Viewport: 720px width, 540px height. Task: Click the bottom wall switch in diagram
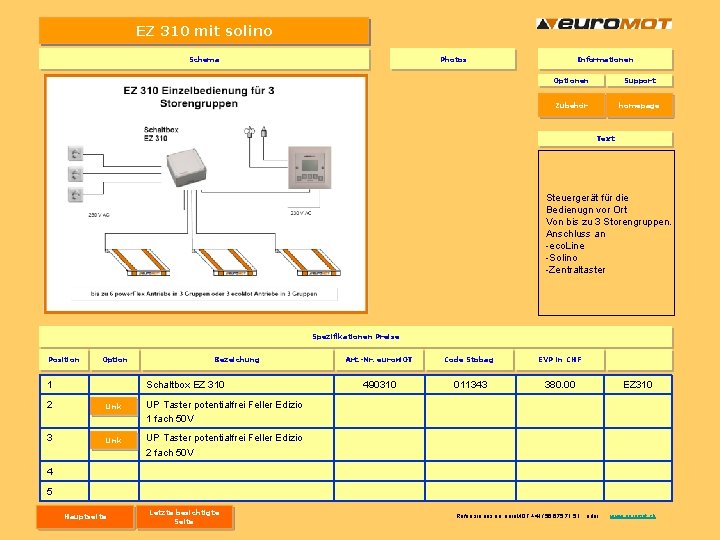point(75,195)
